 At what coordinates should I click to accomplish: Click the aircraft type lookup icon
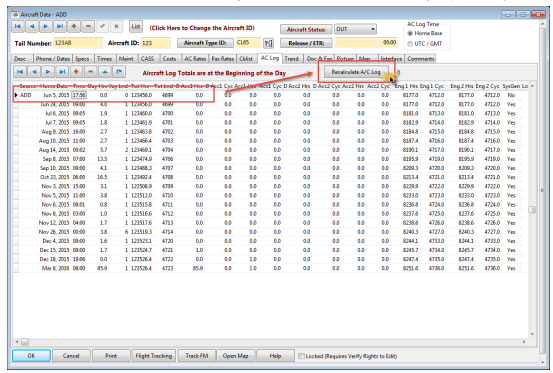tap(268, 43)
